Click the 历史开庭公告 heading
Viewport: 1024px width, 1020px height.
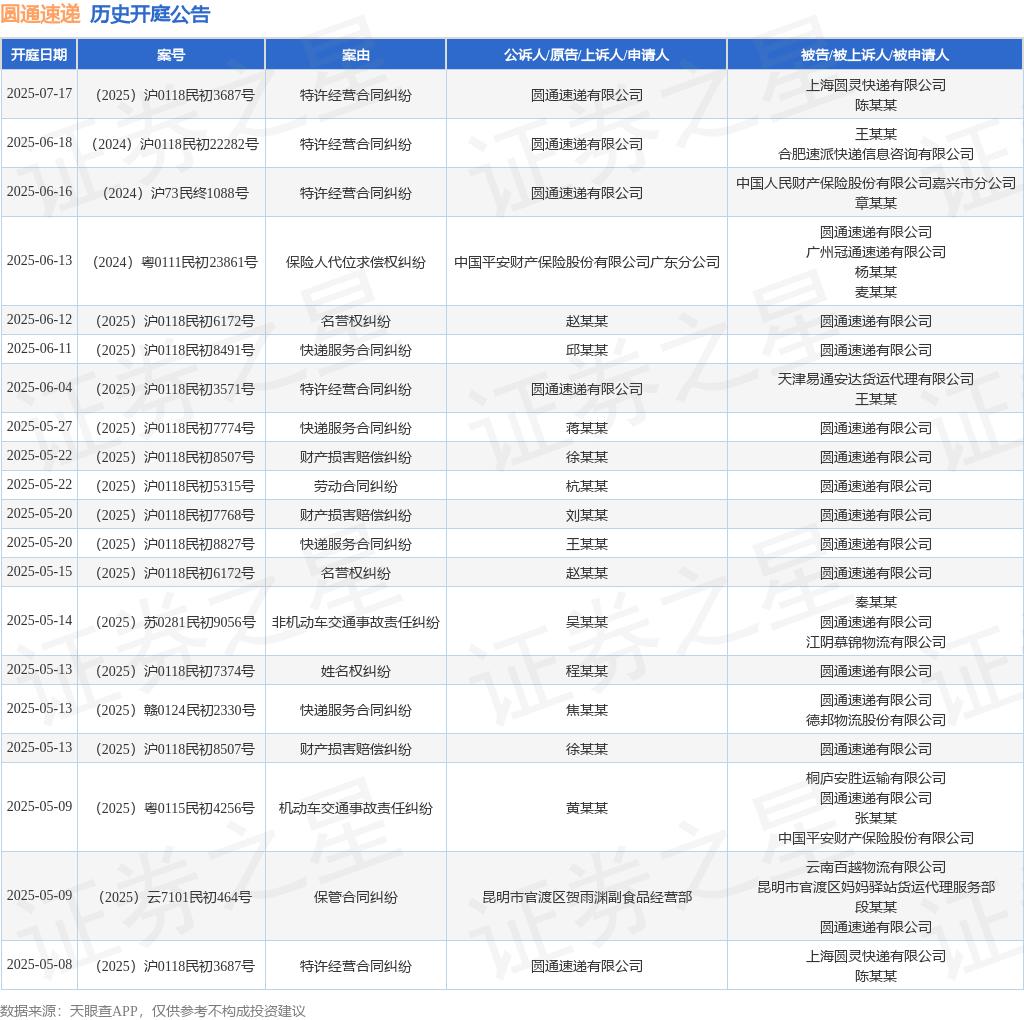click(150, 14)
